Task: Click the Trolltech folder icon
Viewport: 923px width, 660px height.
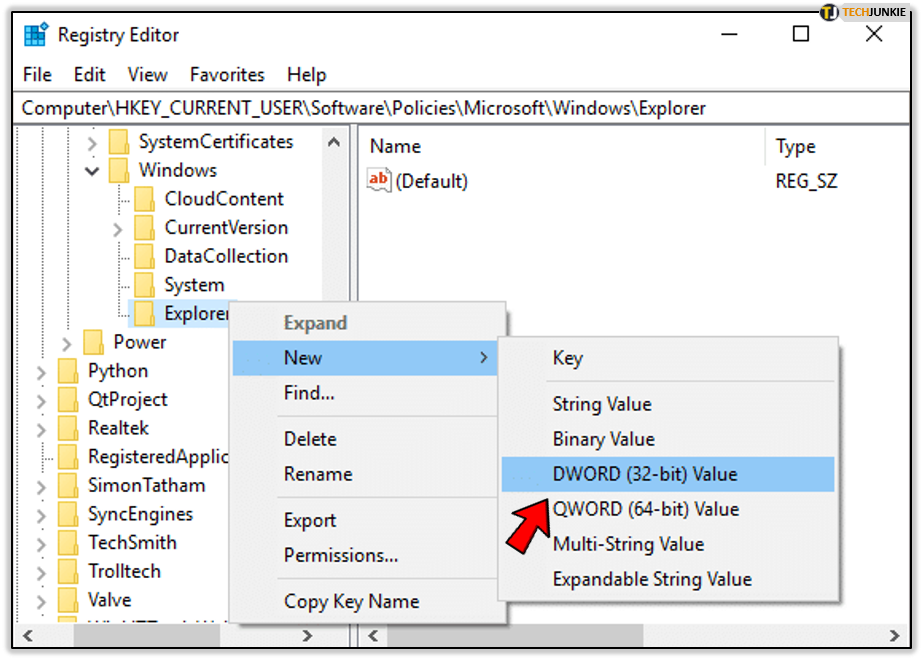Action: 68,571
